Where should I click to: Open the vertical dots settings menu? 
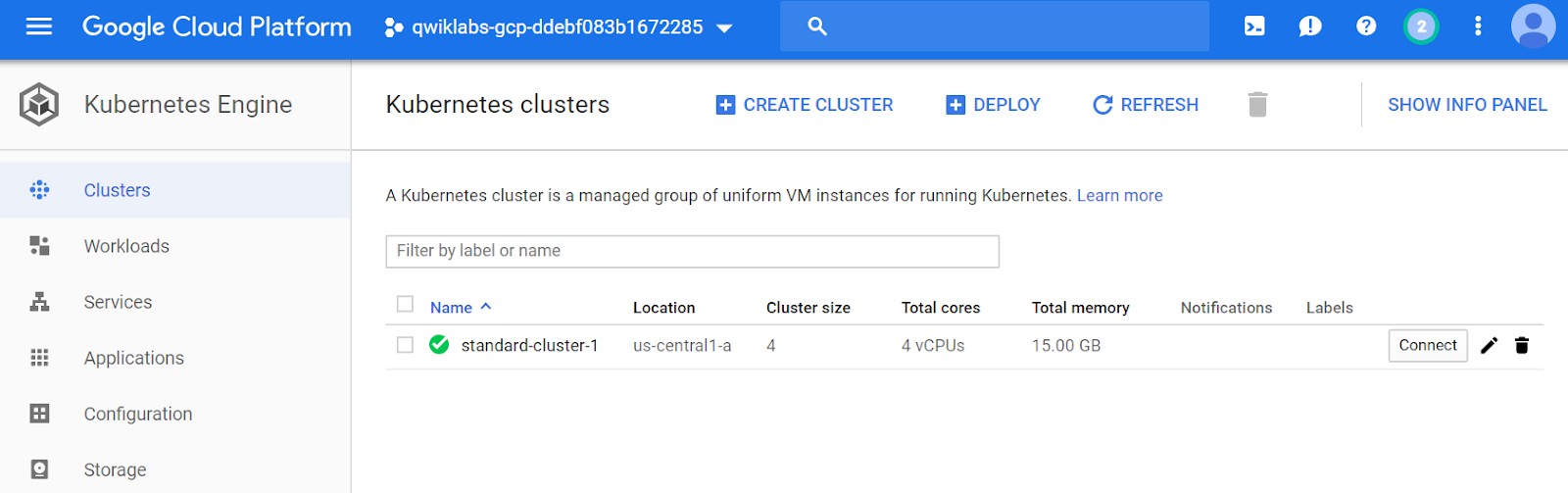pos(1478,26)
